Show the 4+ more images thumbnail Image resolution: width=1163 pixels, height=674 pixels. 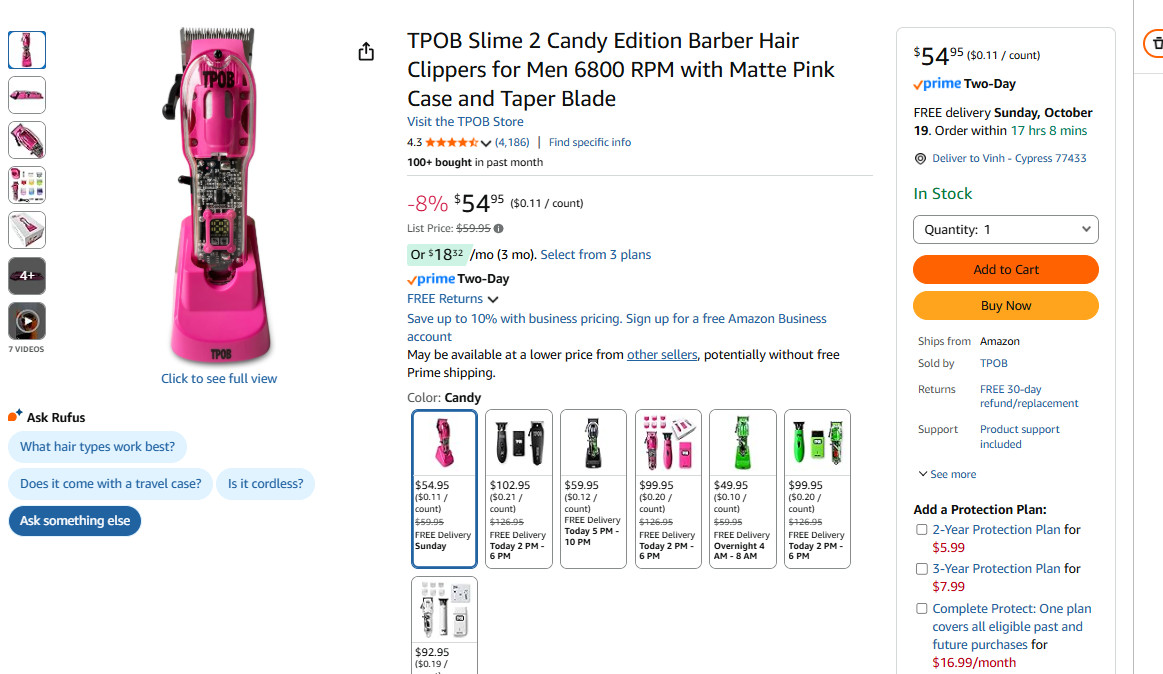click(27, 276)
